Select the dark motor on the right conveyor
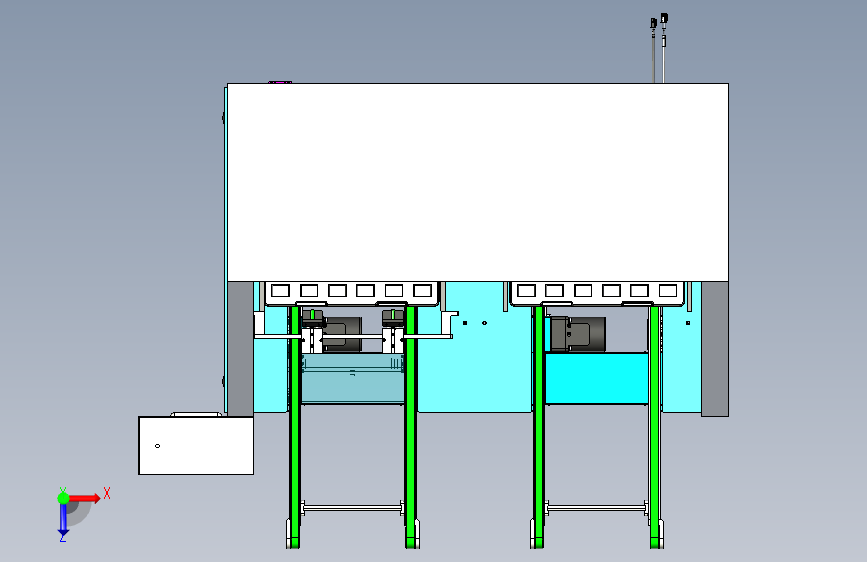867x562 pixels. 578,334
